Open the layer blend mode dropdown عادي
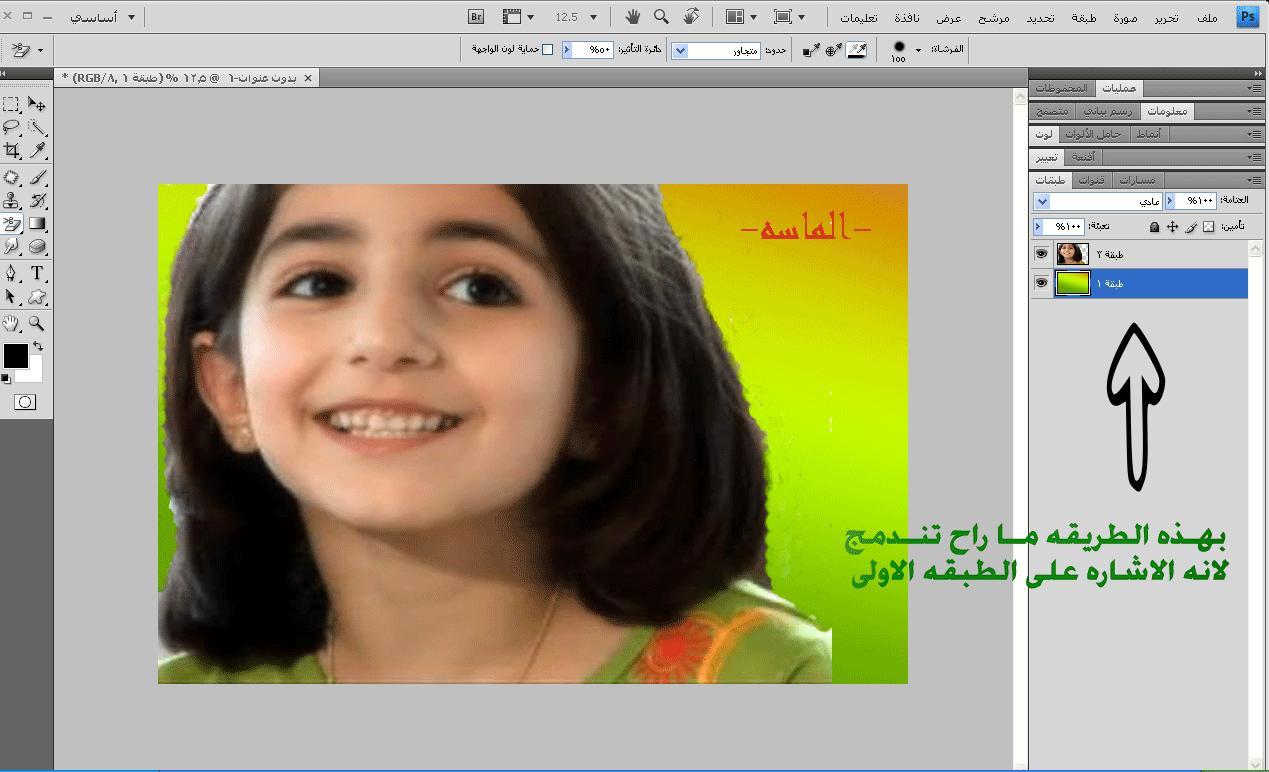Image resolution: width=1269 pixels, height=772 pixels. tap(1042, 202)
